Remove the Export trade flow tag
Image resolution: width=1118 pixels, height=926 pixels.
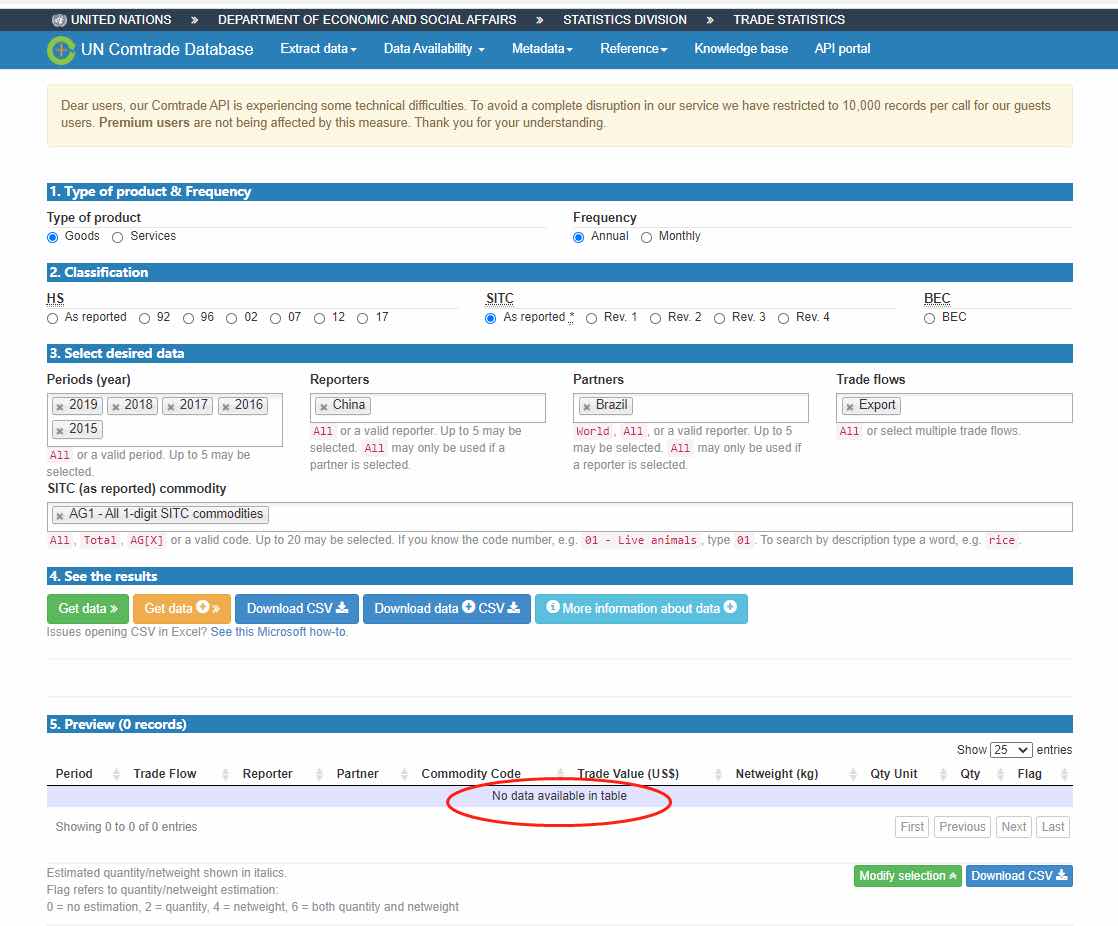(x=850, y=406)
